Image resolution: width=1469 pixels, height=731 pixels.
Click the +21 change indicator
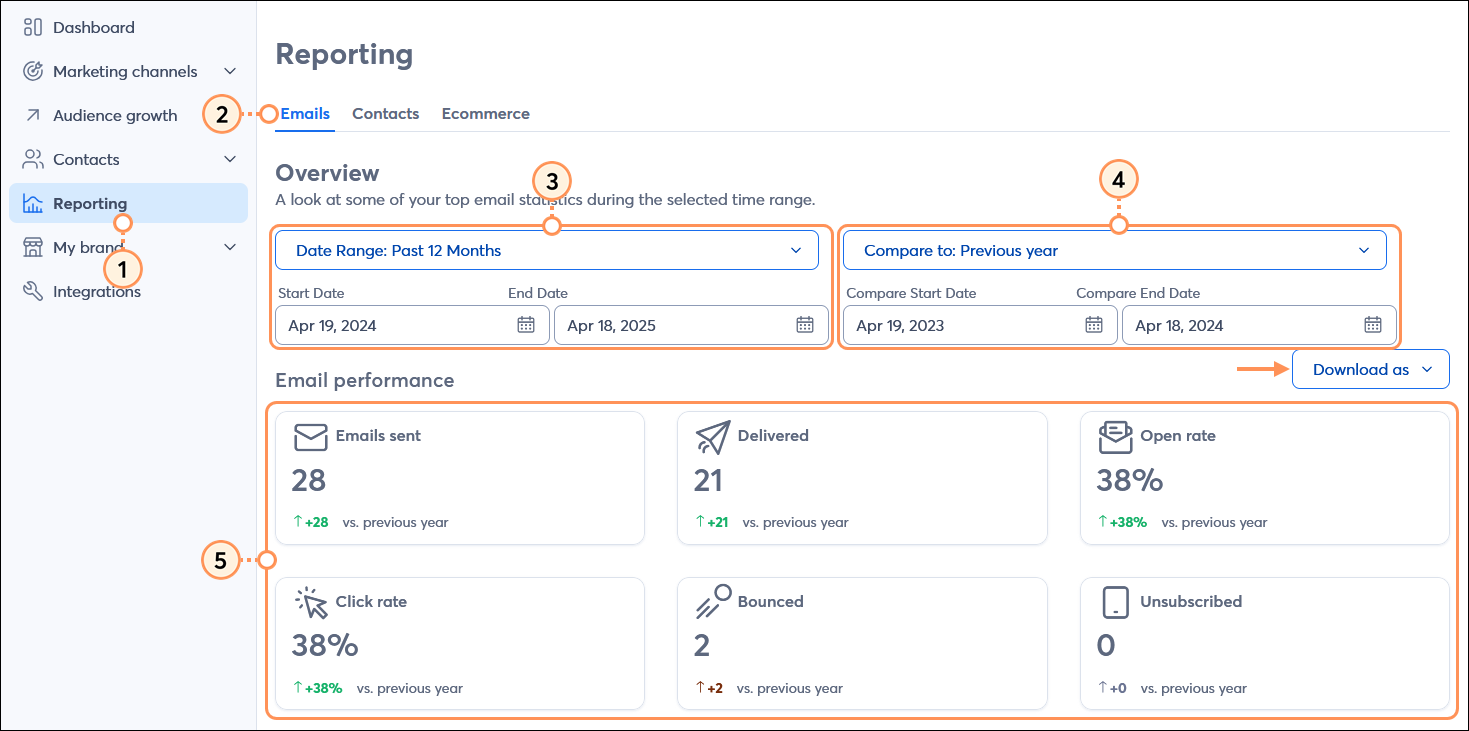[712, 522]
